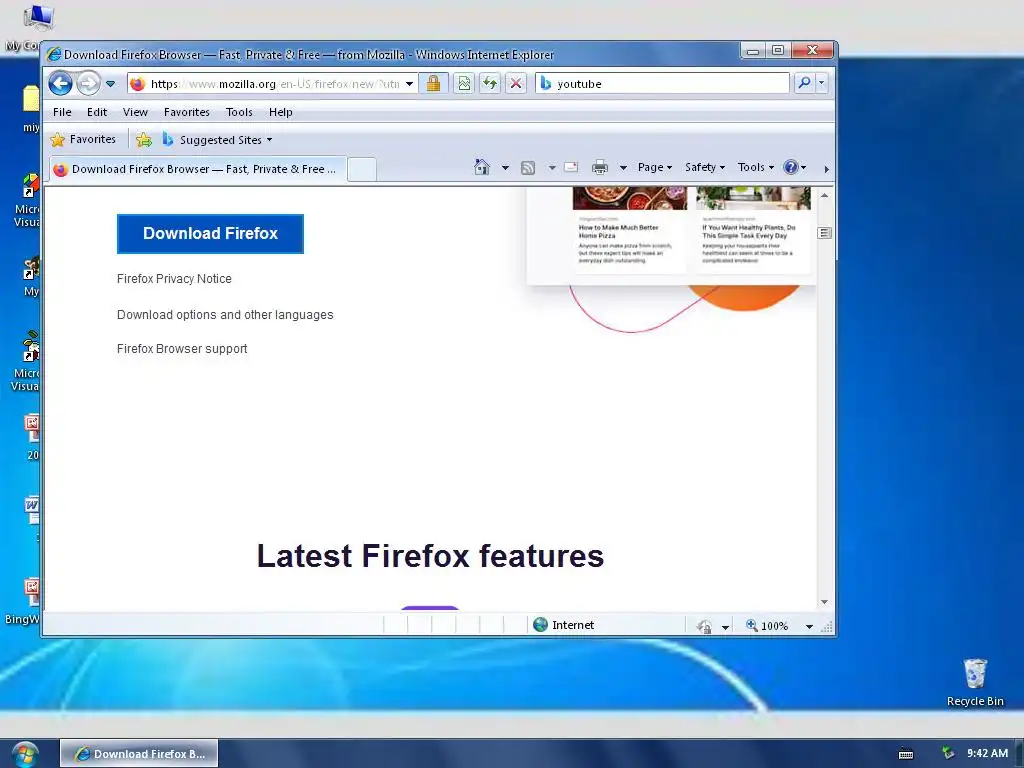Viewport: 1024px width, 768px height.
Task: Click the on-screen keyboard tray icon
Action: tap(906, 754)
